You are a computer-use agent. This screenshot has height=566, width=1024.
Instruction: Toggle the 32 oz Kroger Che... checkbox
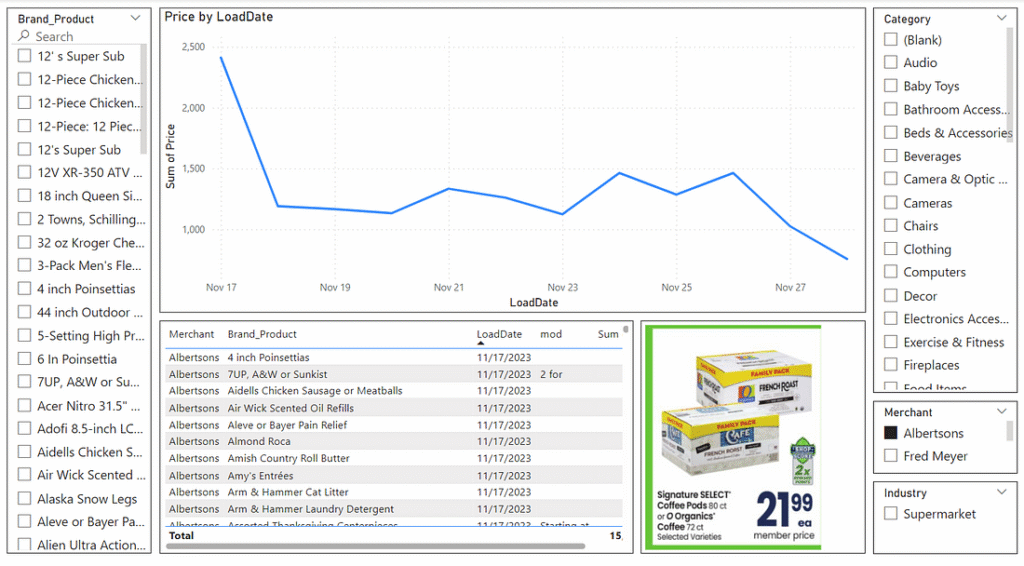(24, 242)
